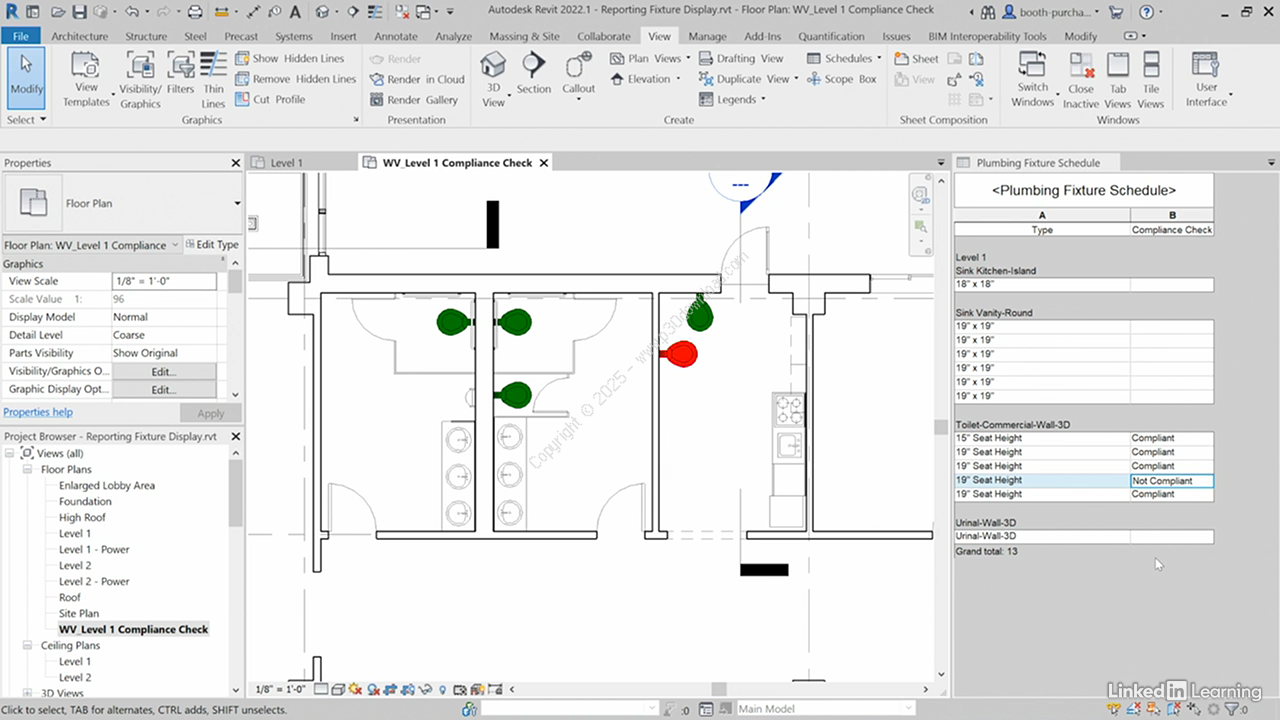The width and height of the screenshot is (1280, 720).
Task: Toggle Thin Lines display
Action: 213,80
